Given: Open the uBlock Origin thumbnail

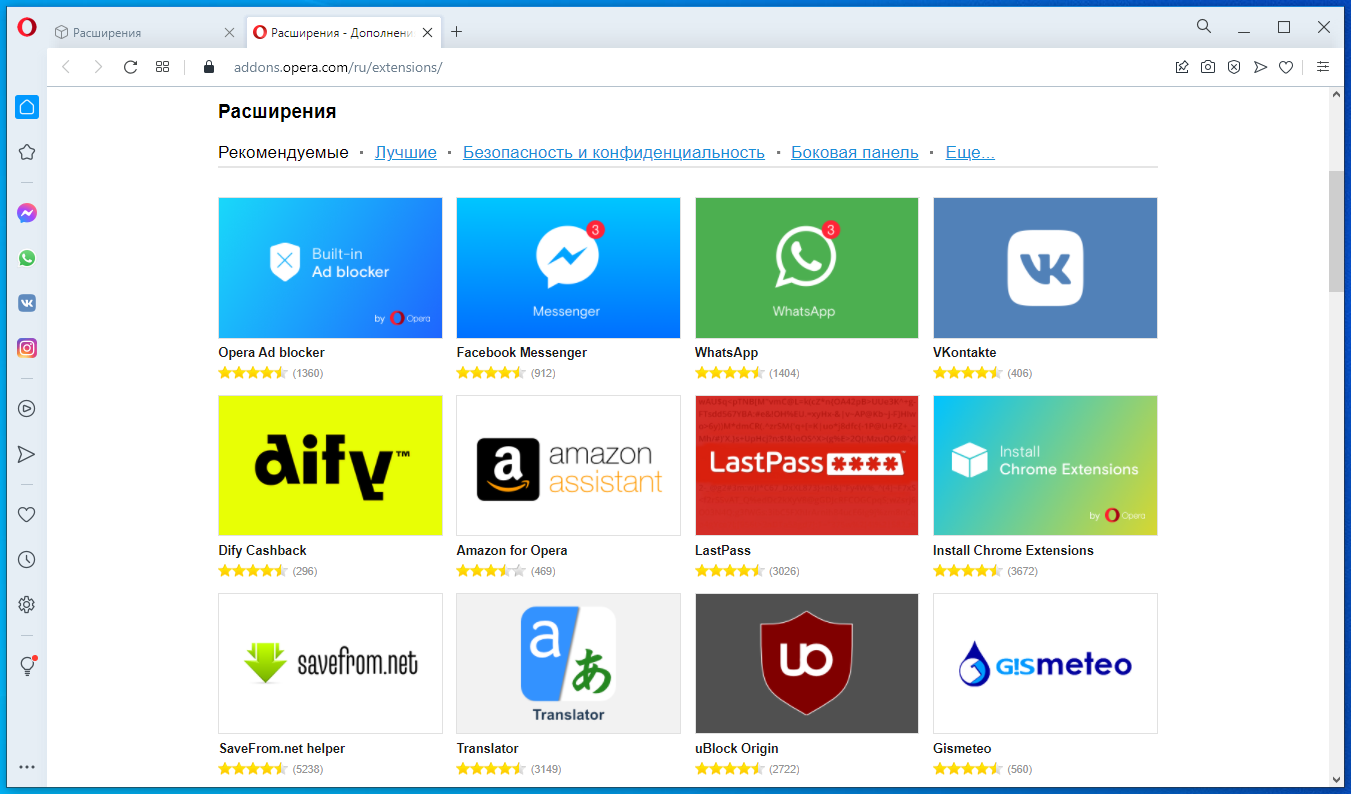Looking at the screenshot, I should pos(807,663).
